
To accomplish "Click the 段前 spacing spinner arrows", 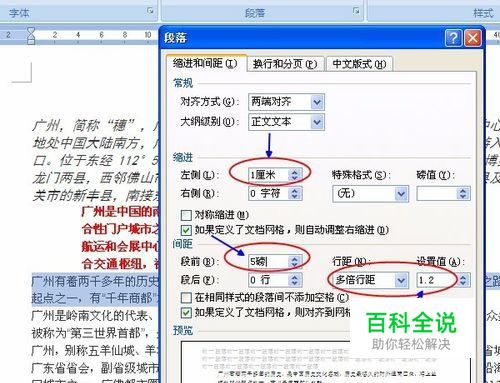I will click(x=295, y=262).
